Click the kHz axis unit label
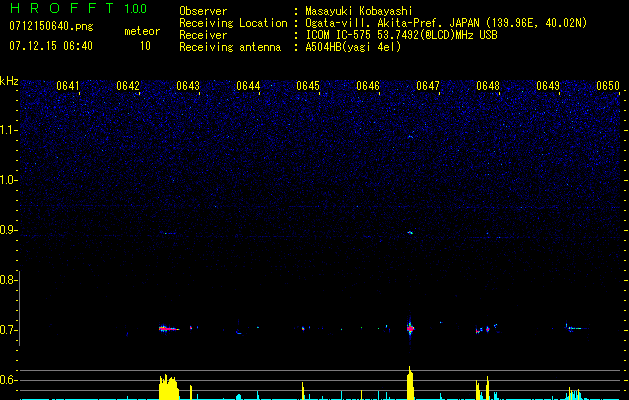Screen dimensions: 629x400 (9, 81)
